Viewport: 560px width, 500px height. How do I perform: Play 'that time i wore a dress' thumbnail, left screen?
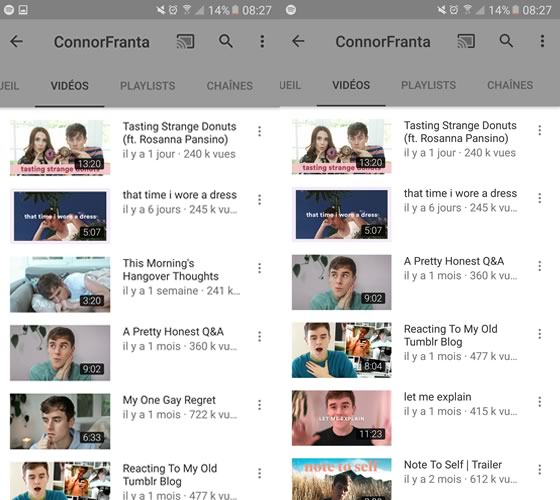[x=60, y=216]
